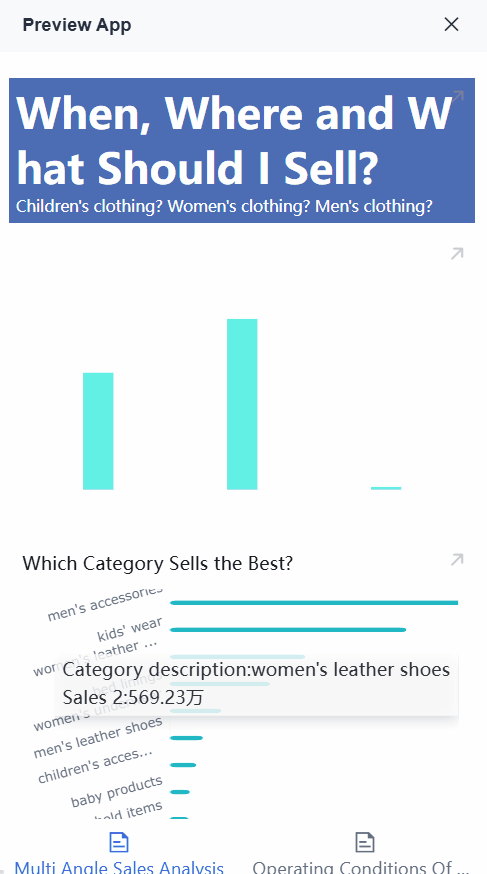Click the kids' wear sales bar
This screenshot has width=487, height=874.
288,630
